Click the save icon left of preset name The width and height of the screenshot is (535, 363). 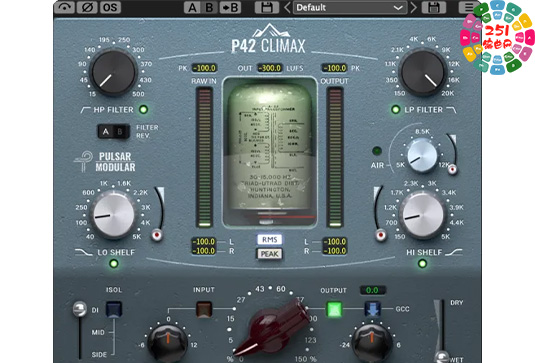(266, 8)
